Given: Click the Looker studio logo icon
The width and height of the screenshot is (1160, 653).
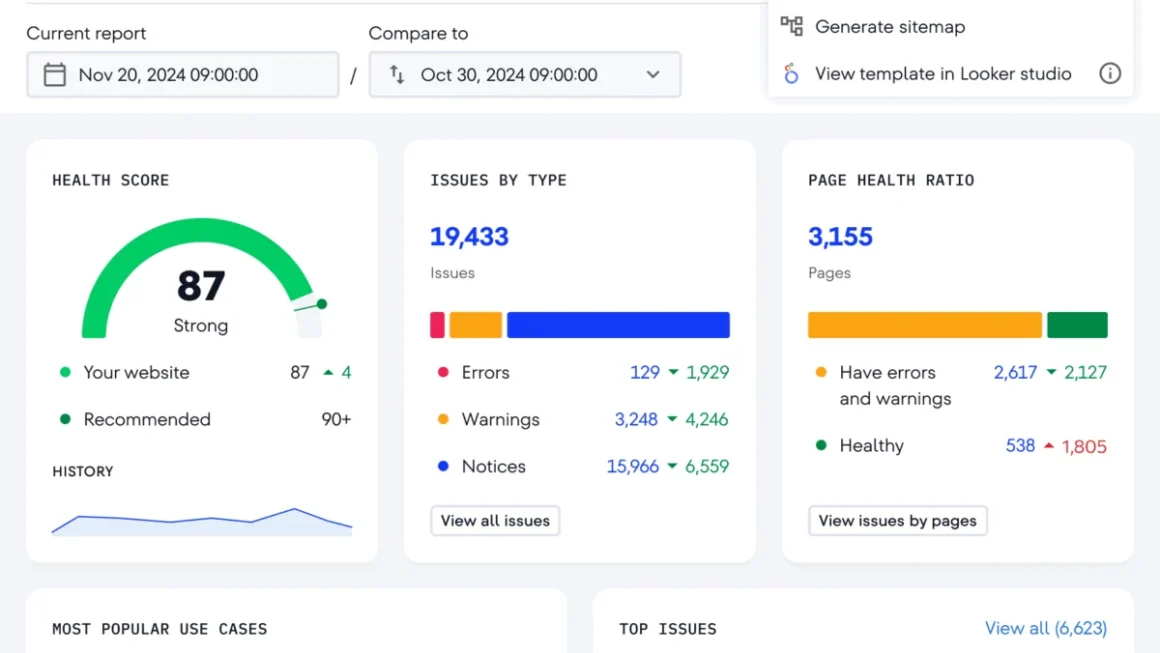Looking at the screenshot, I should click(x=792, y=73).
